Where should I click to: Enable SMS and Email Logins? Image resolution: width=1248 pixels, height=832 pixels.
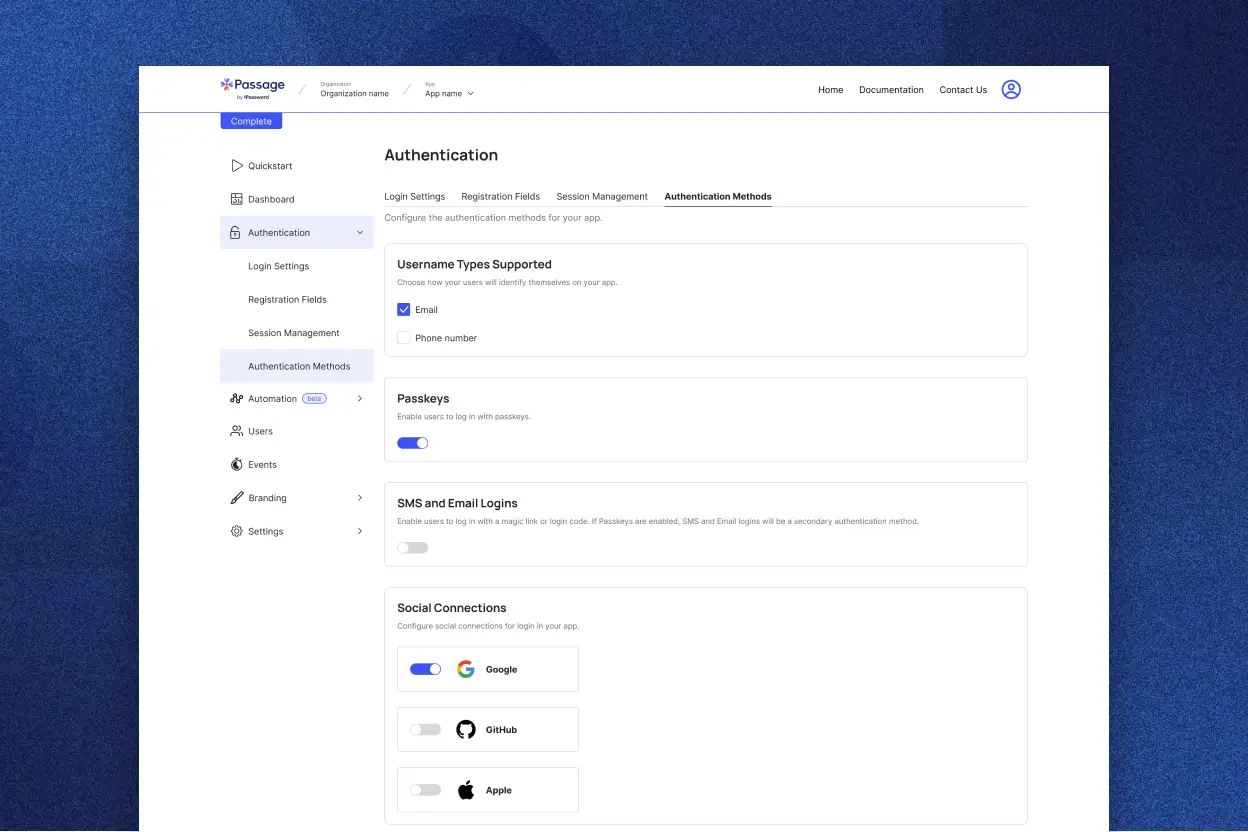click(x=412, y=547)
